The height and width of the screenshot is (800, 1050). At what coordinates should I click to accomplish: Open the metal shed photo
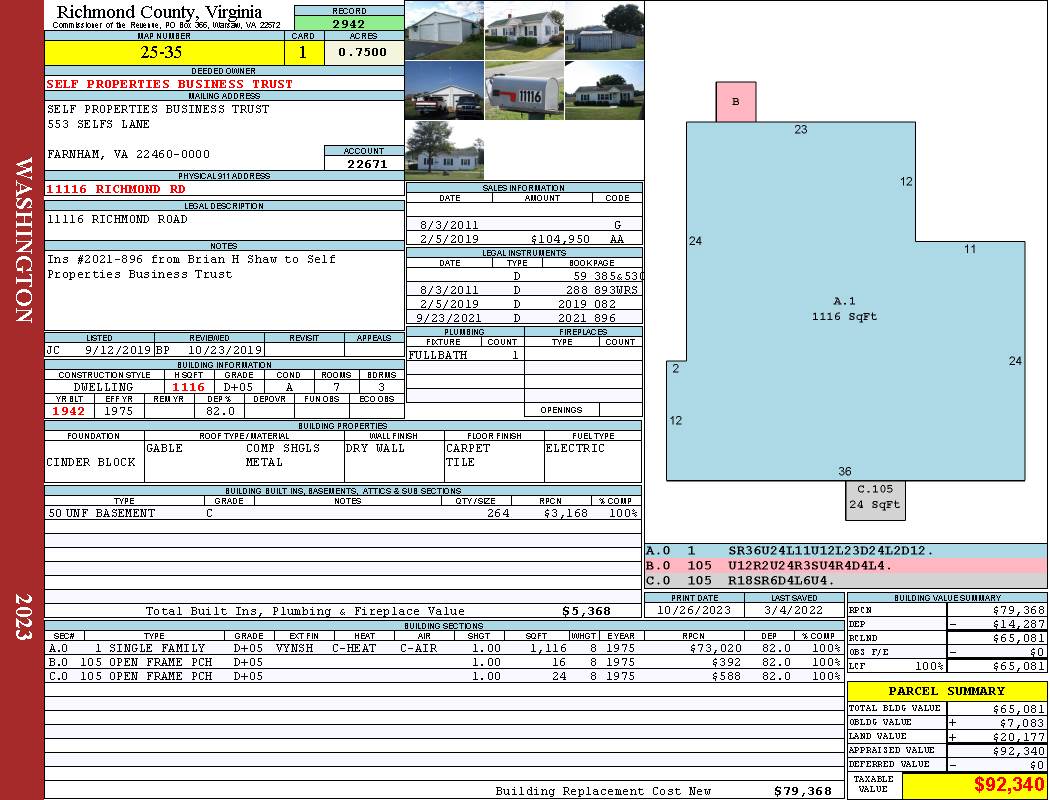point(604,31)
